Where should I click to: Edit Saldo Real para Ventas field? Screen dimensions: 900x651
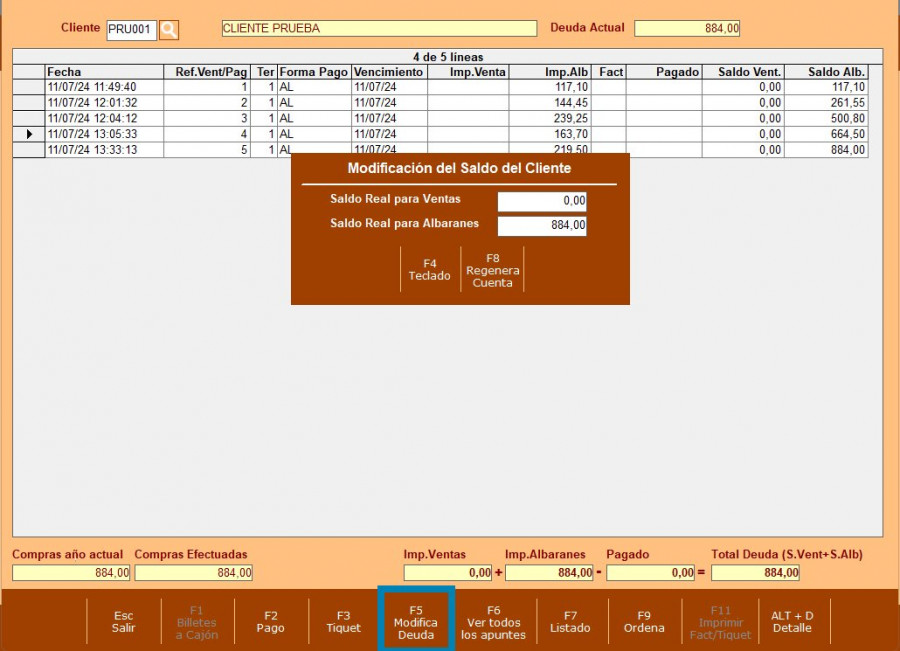point(542,202)
